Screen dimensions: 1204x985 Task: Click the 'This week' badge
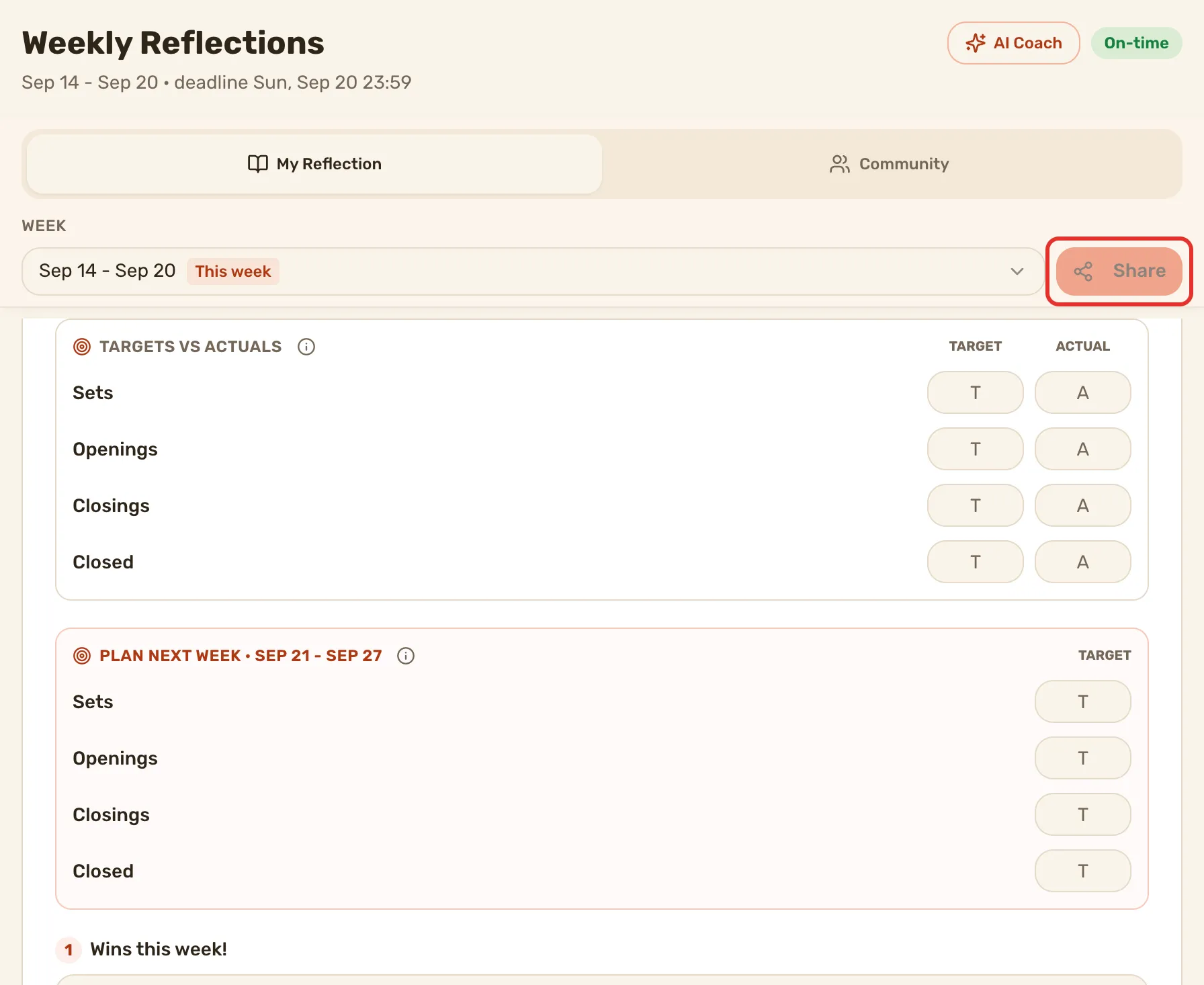click(x=233, y=271)
